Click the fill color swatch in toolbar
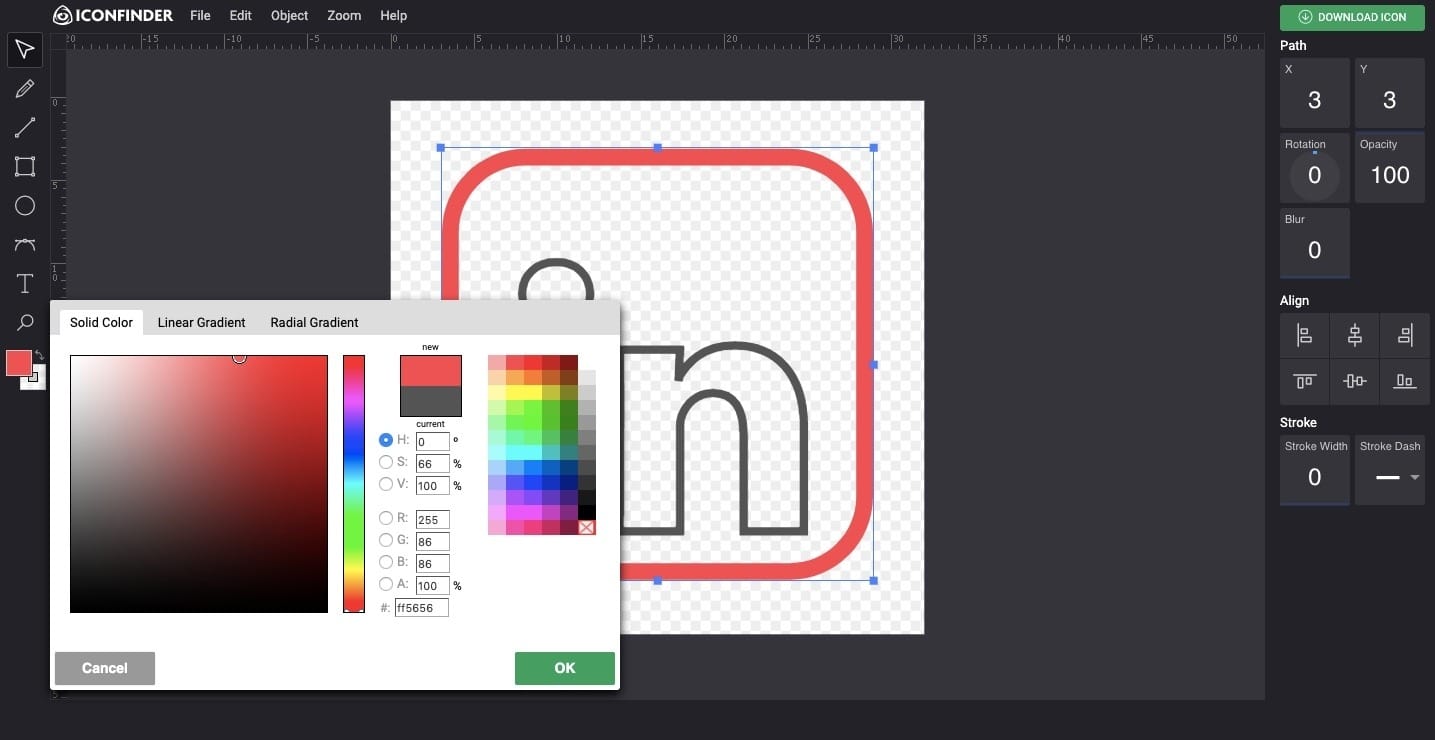Image resolution: width=1435 pixels, height=740 pixels. (x=18, y=363)
